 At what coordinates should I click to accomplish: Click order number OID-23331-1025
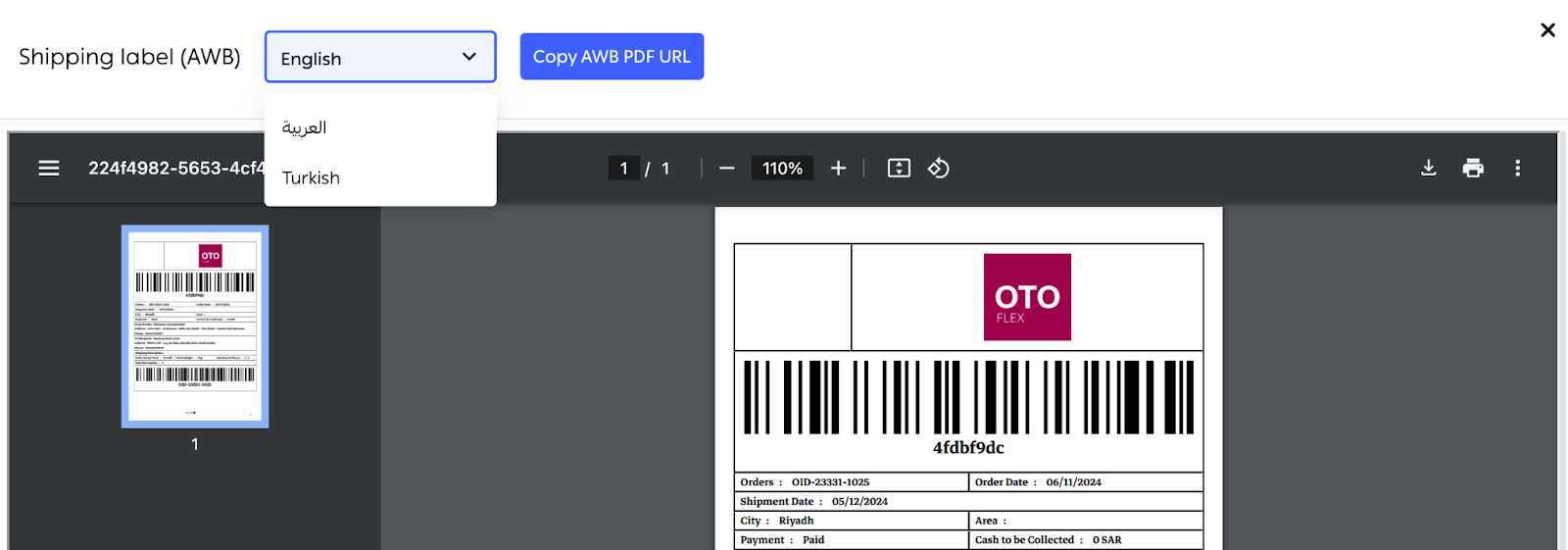830,482
